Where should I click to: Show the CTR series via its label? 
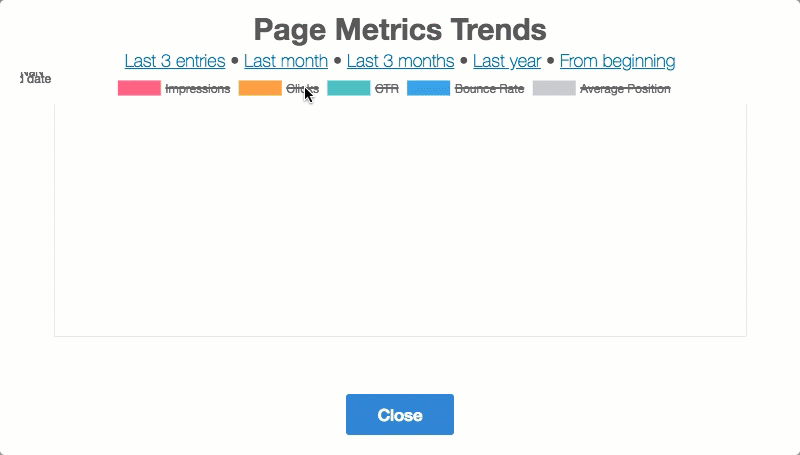(x=386, y=89)
